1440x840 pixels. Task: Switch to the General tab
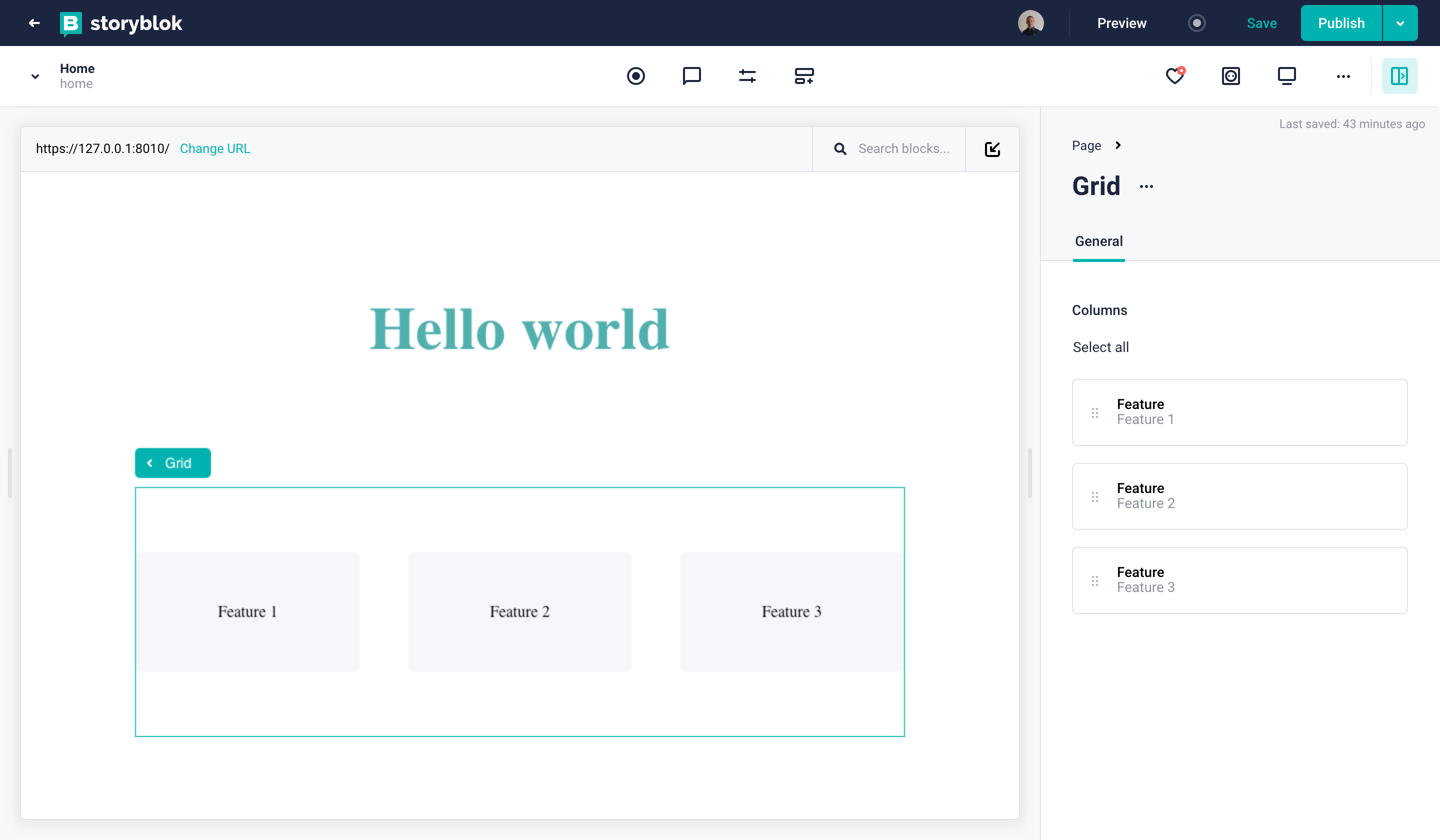[x=1098, y=241]
